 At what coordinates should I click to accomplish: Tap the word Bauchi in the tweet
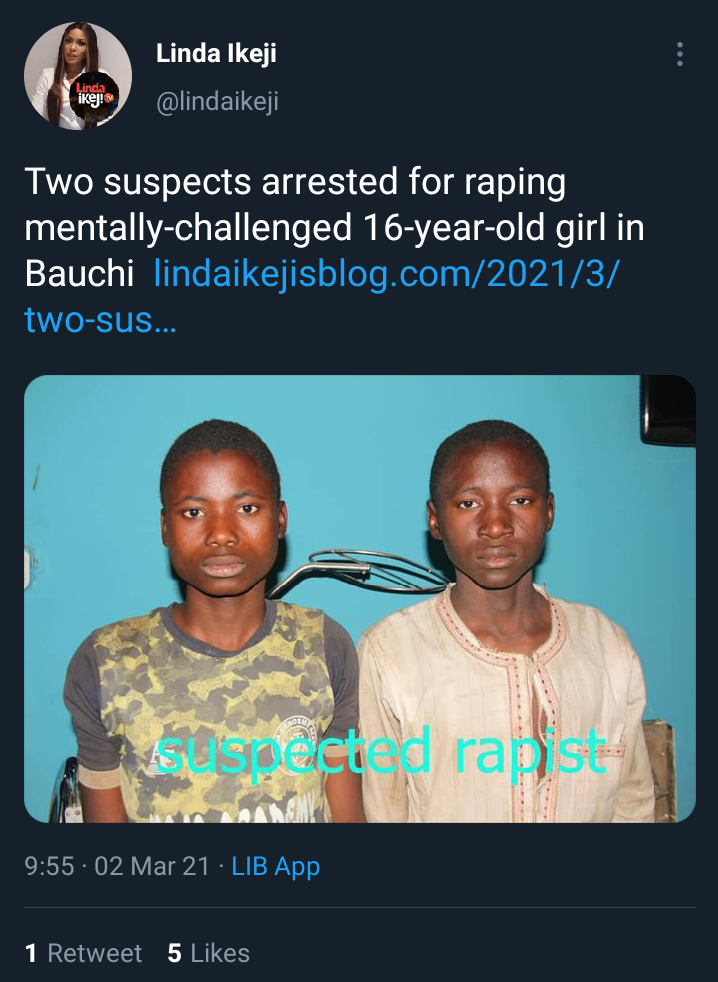click(80, 274)
